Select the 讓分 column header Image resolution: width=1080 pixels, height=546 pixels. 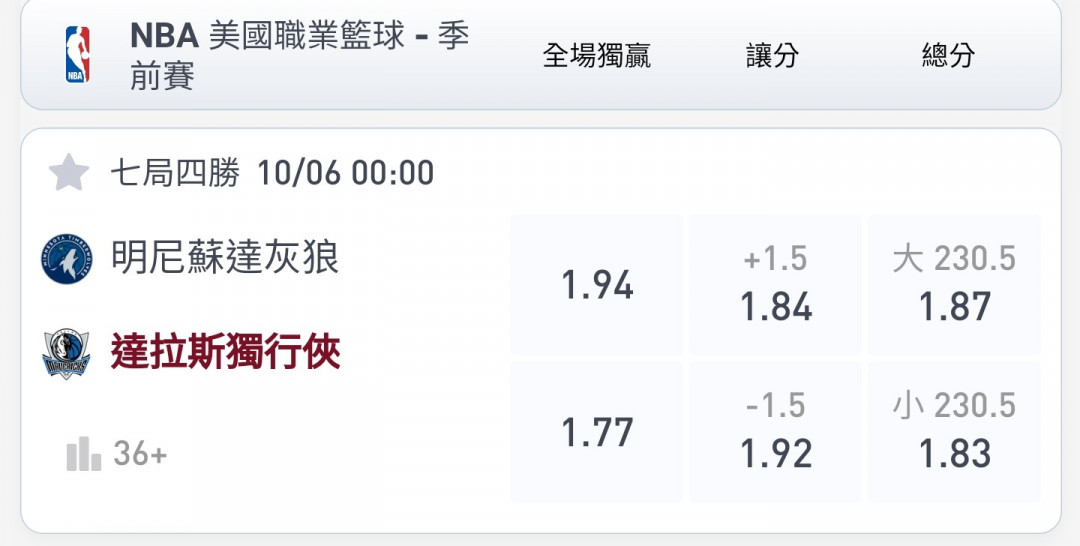[x=772, y=56]
